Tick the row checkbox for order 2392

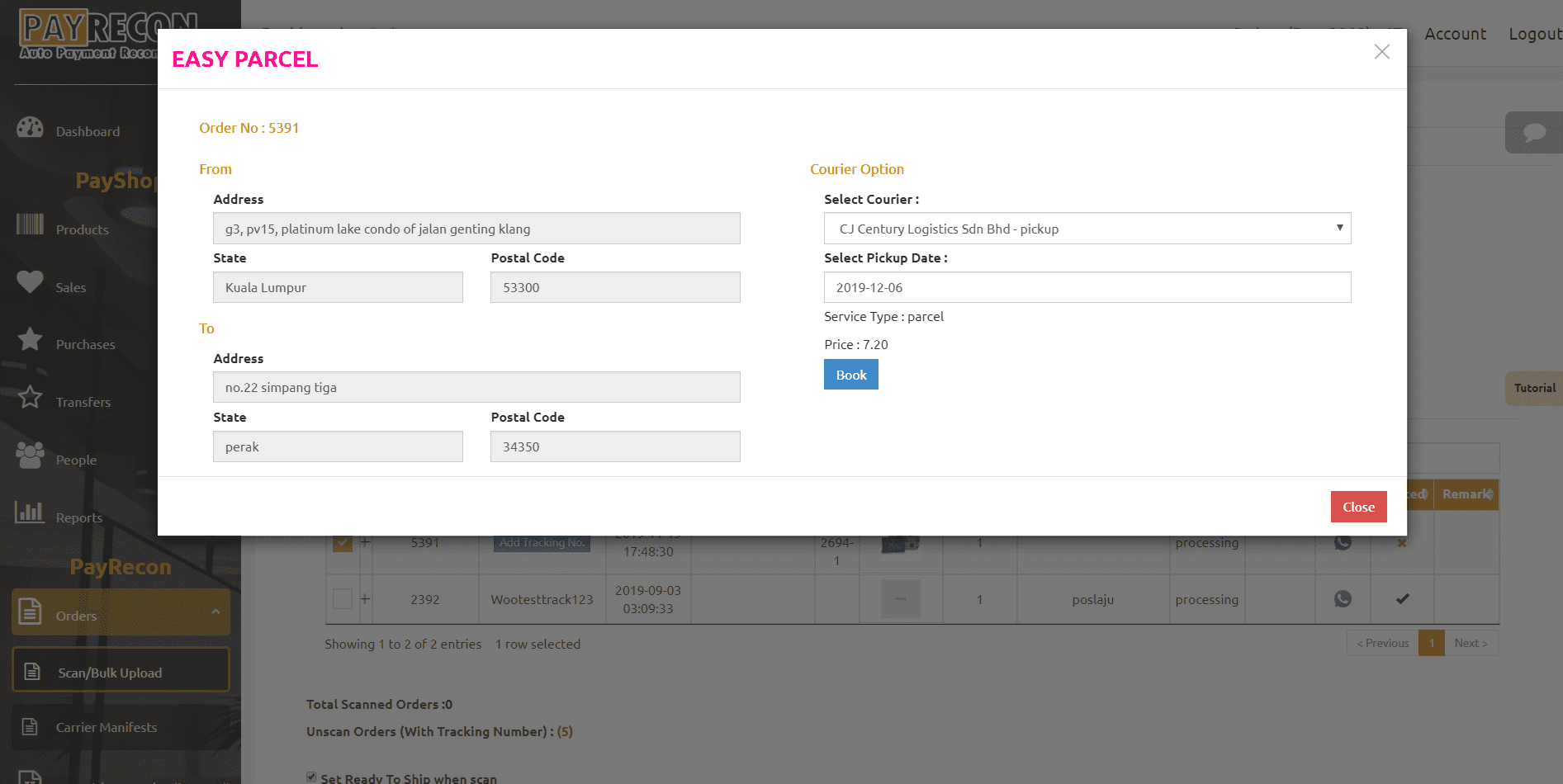[x=343, y=599]
